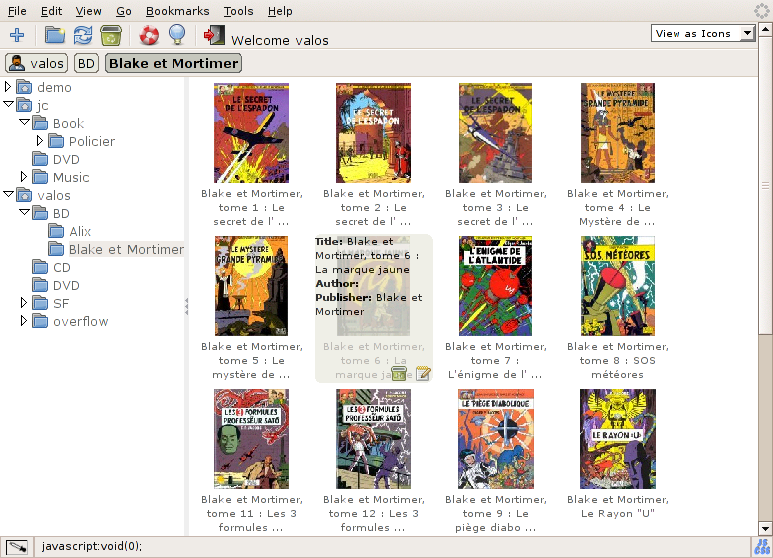
Task: Open the View as Icons dropdown
Action: (x=703, y=34)
